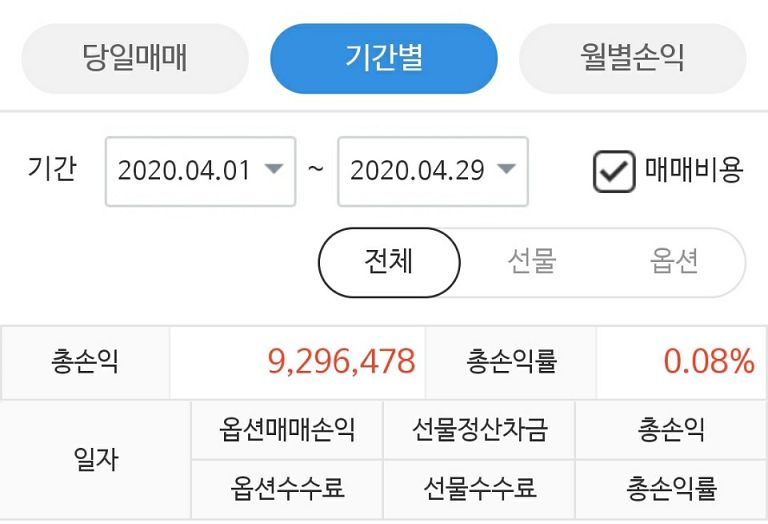Toggle the 매매비용 checkbox
This screenshot has width=768, height=524.
point(613,171)
